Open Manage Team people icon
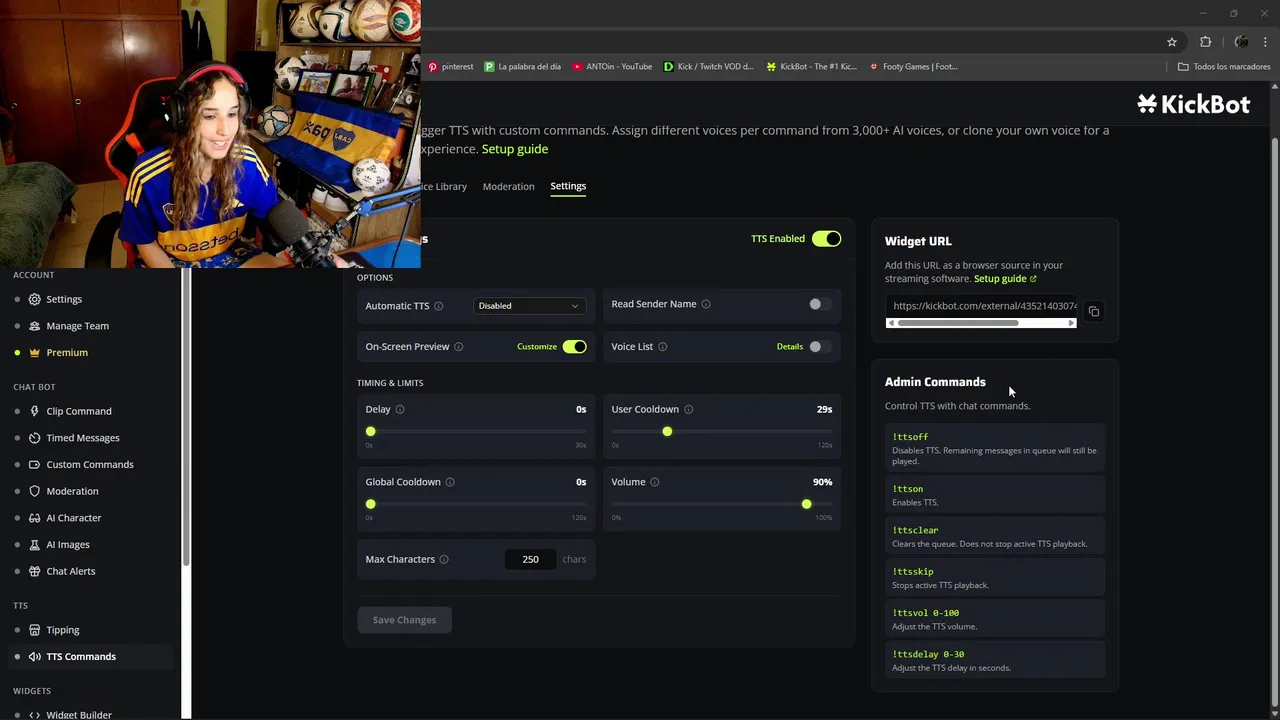Image resolution: width=1280 pixels, height=720 pixels. click(x=35, y=326)
